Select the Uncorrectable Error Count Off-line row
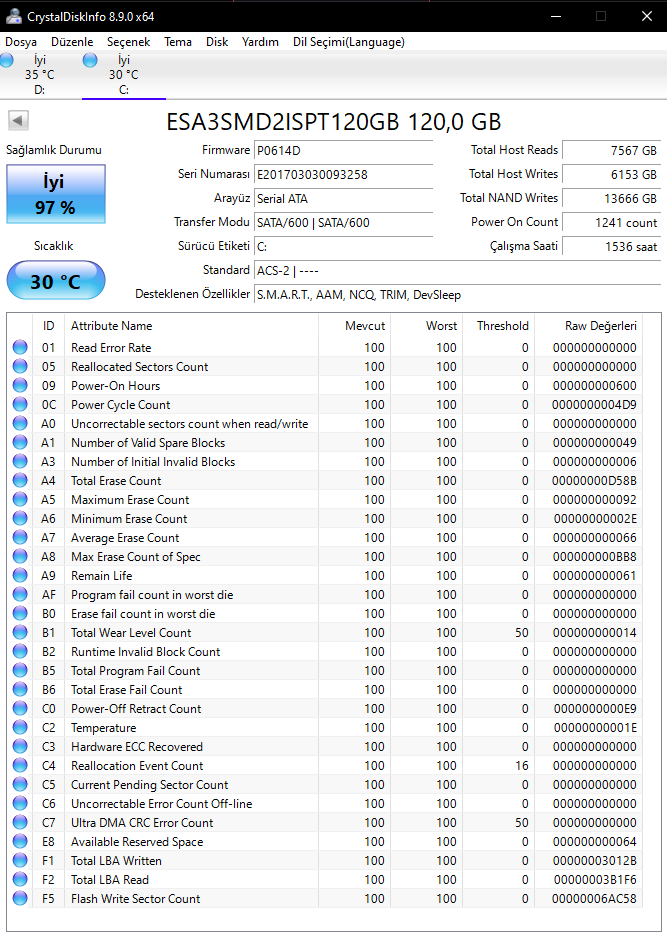 pyautogui.click(x=326, y=804)
